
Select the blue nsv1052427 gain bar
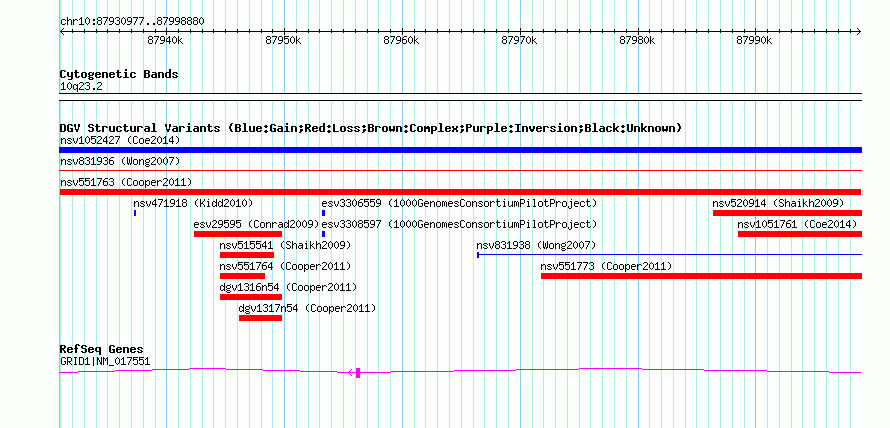coord(461,150)
